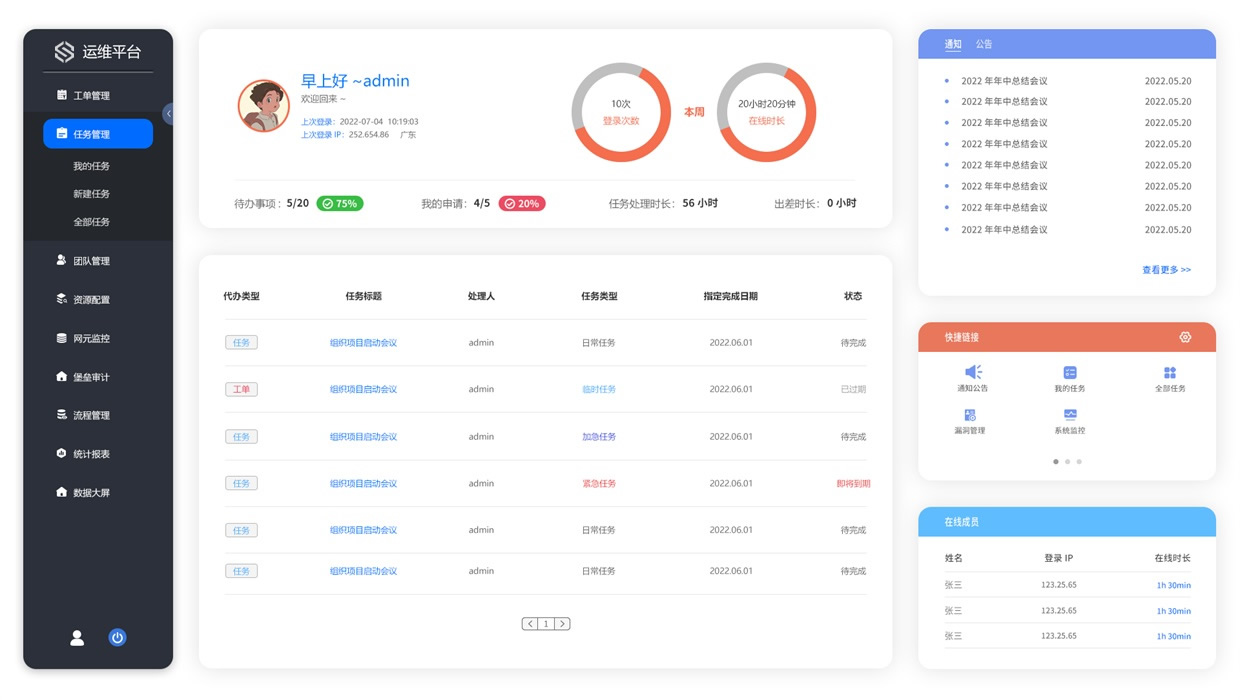1240x700 pixels.
Task: Expand the 团队管理 sidebar menu
Action: pos(91,261)
